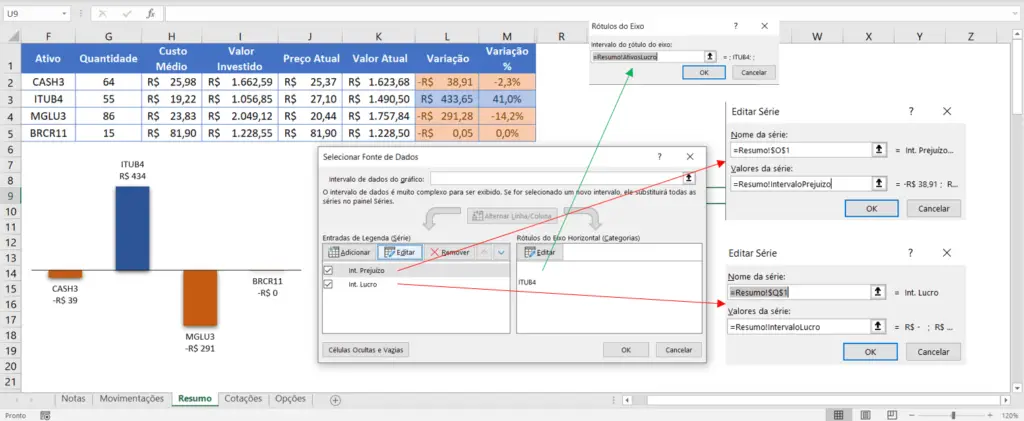Image resolution: width=1024 pixels, height=421 pixels.
Task: Switch to Normal view icon
Action: [x=839, y=415]
